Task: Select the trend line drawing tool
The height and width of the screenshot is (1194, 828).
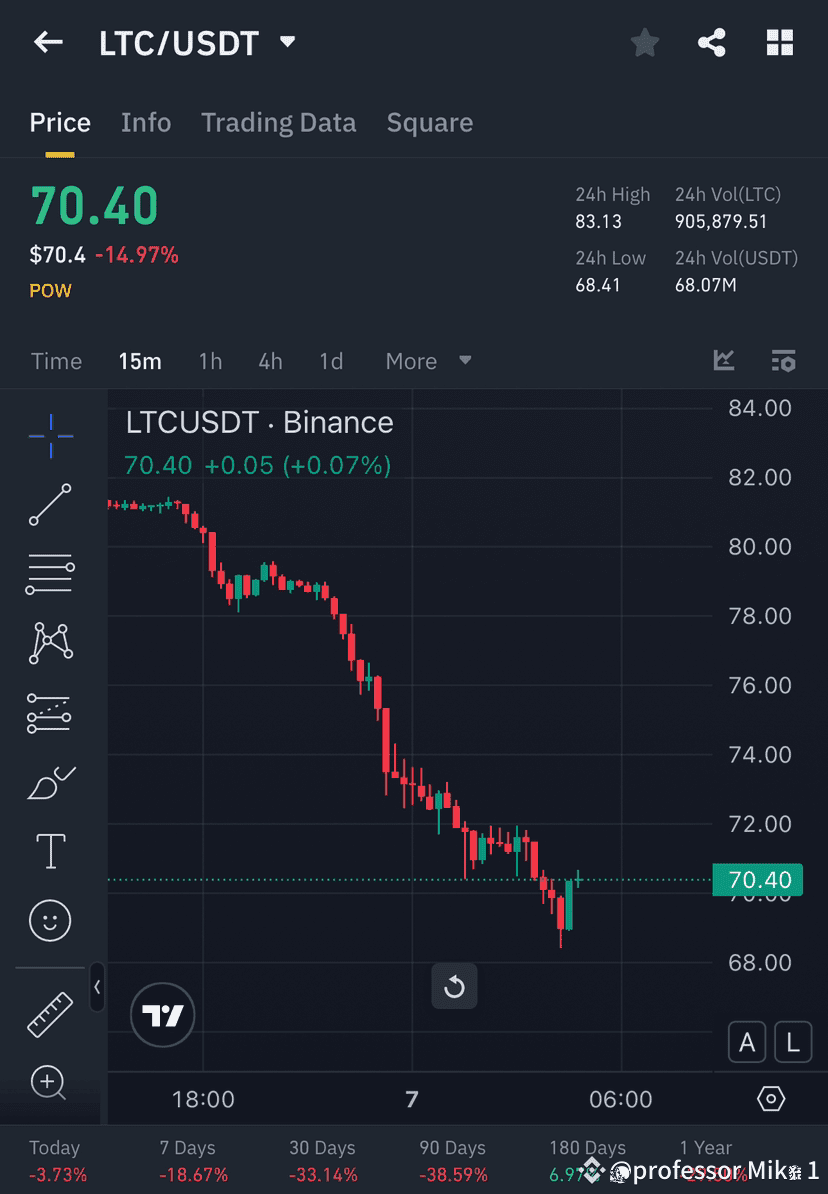Action: click(50, 505)
